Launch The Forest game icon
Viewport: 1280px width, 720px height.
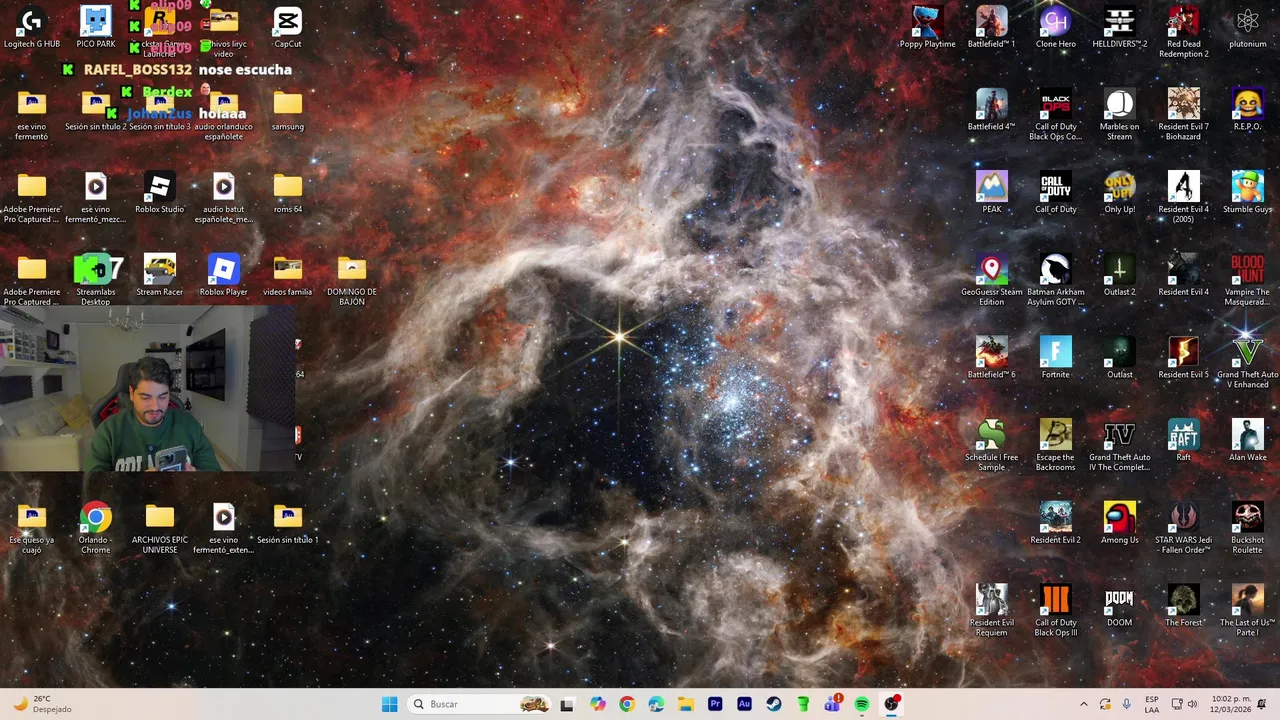tap(1183, 606)
